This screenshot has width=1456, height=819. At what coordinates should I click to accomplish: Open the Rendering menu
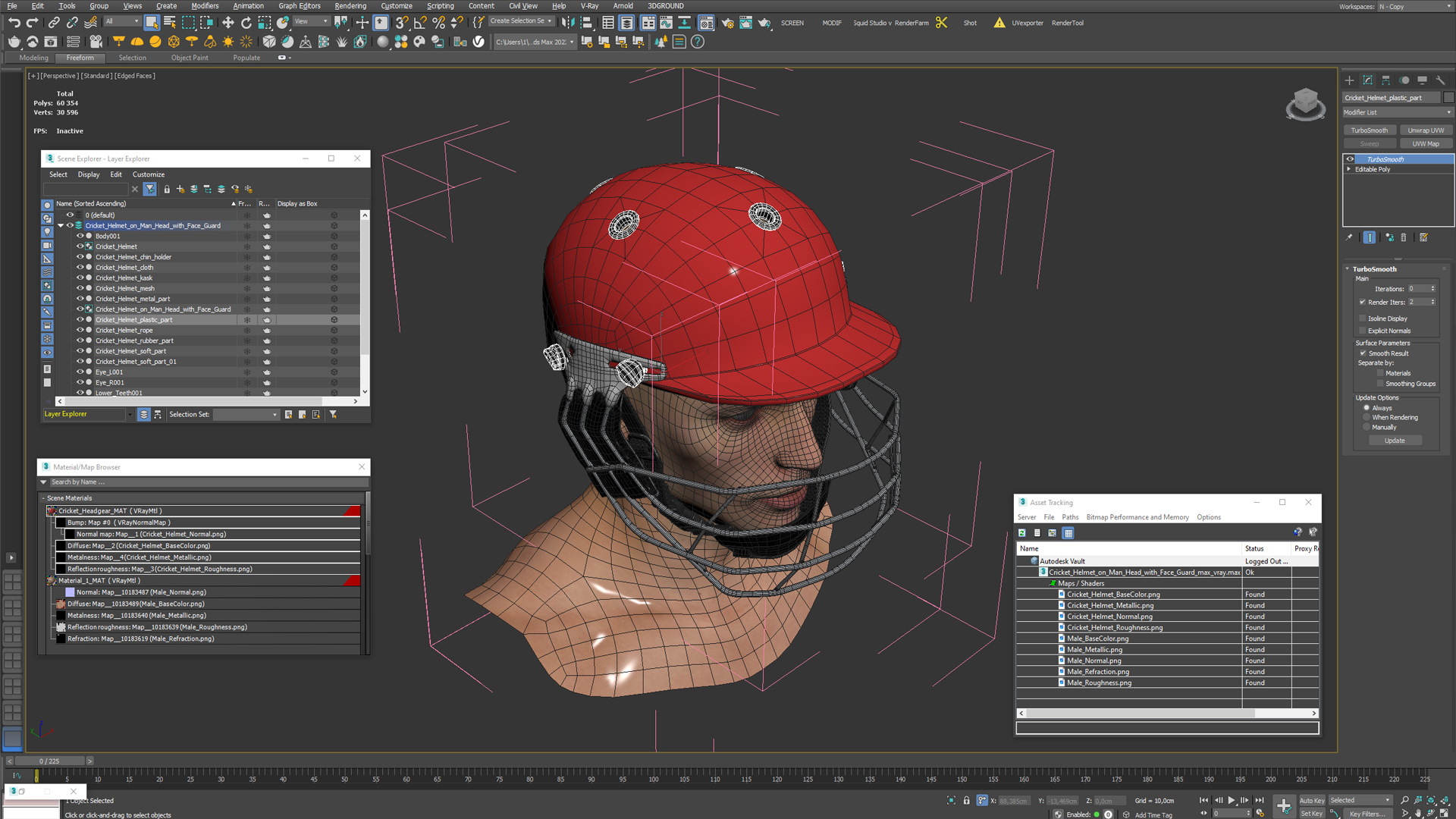point(350,6)
